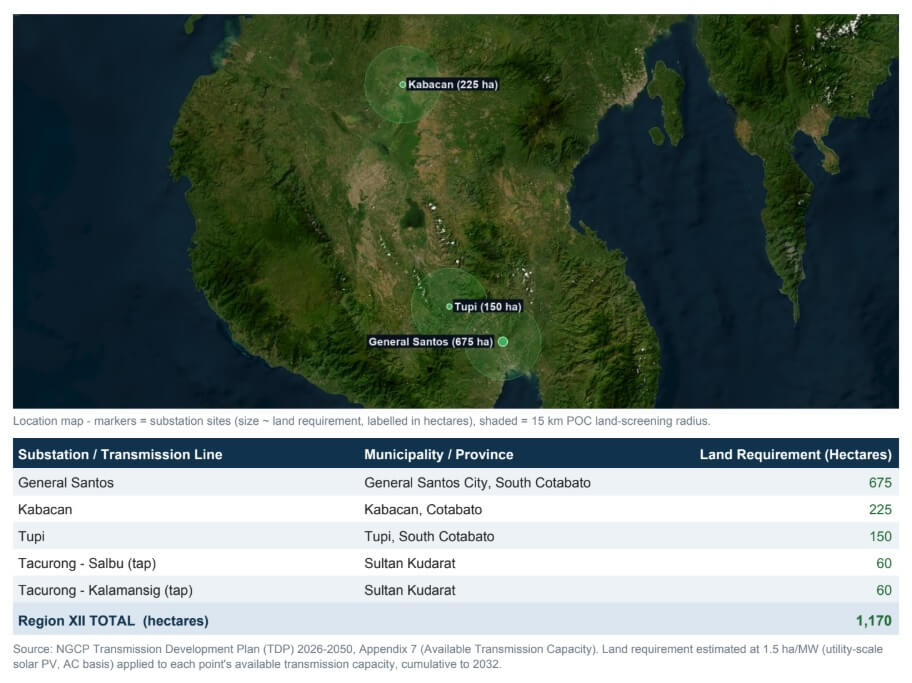The height and width of the screenshot is (683, 912).
Task: Select the "Tupi (150 ha)" map label
Action: pos(487,307)
